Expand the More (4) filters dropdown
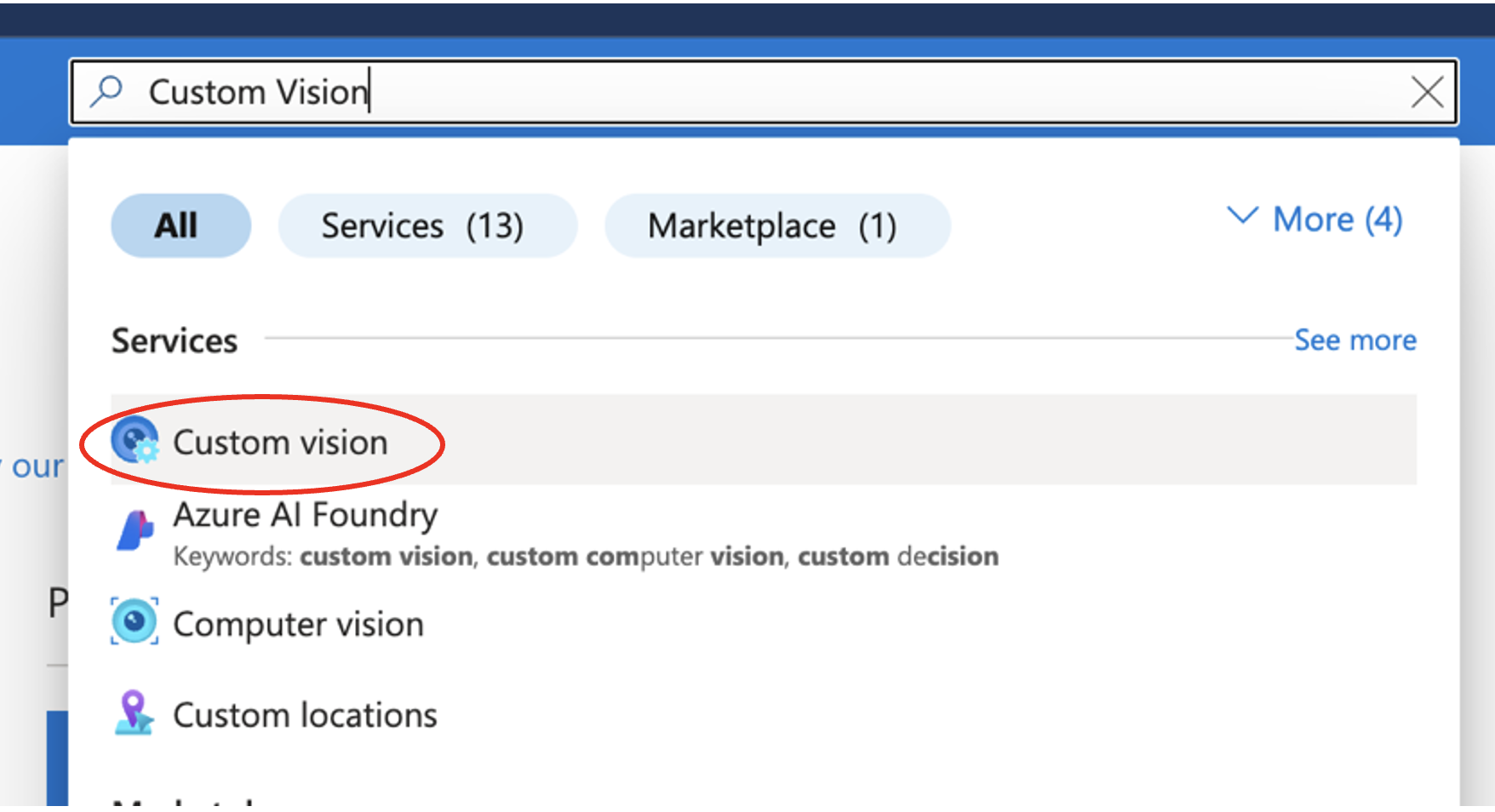 click(1315, 220)
